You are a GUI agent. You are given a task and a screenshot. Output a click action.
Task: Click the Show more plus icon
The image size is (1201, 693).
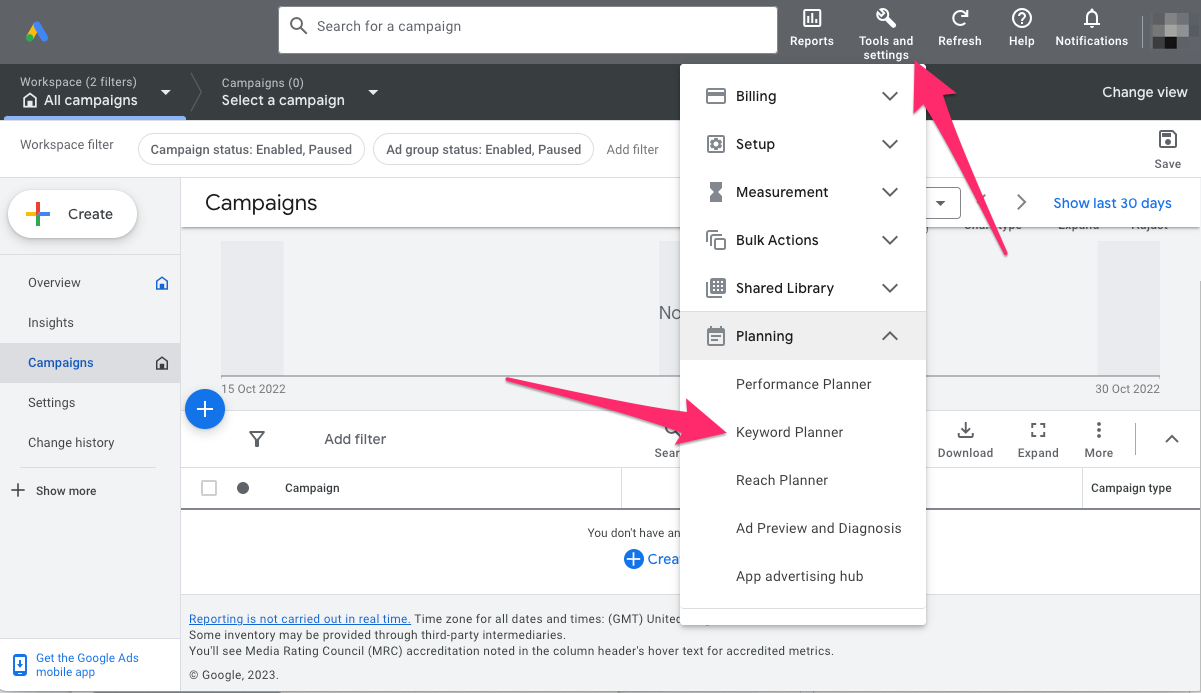(17, 491)
